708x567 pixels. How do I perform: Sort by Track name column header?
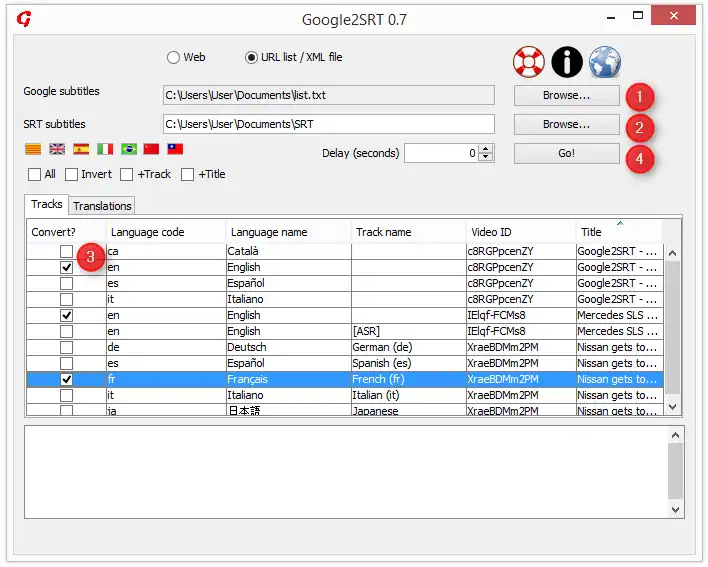coord(409,232)
